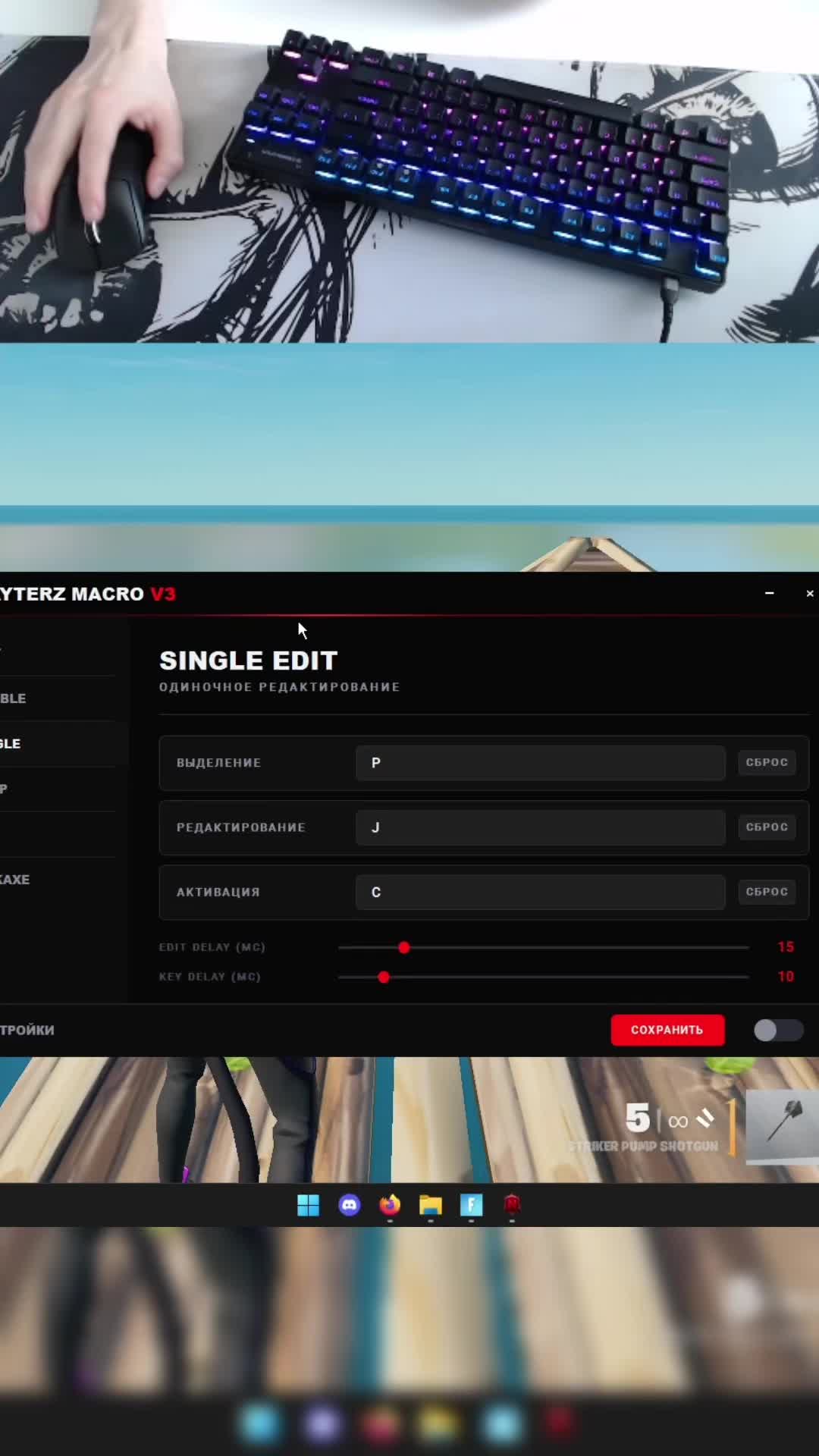The image size is (819, 1456).
Task: Launch Firefox from the taskbar
Action: [x=390, y=1204]
